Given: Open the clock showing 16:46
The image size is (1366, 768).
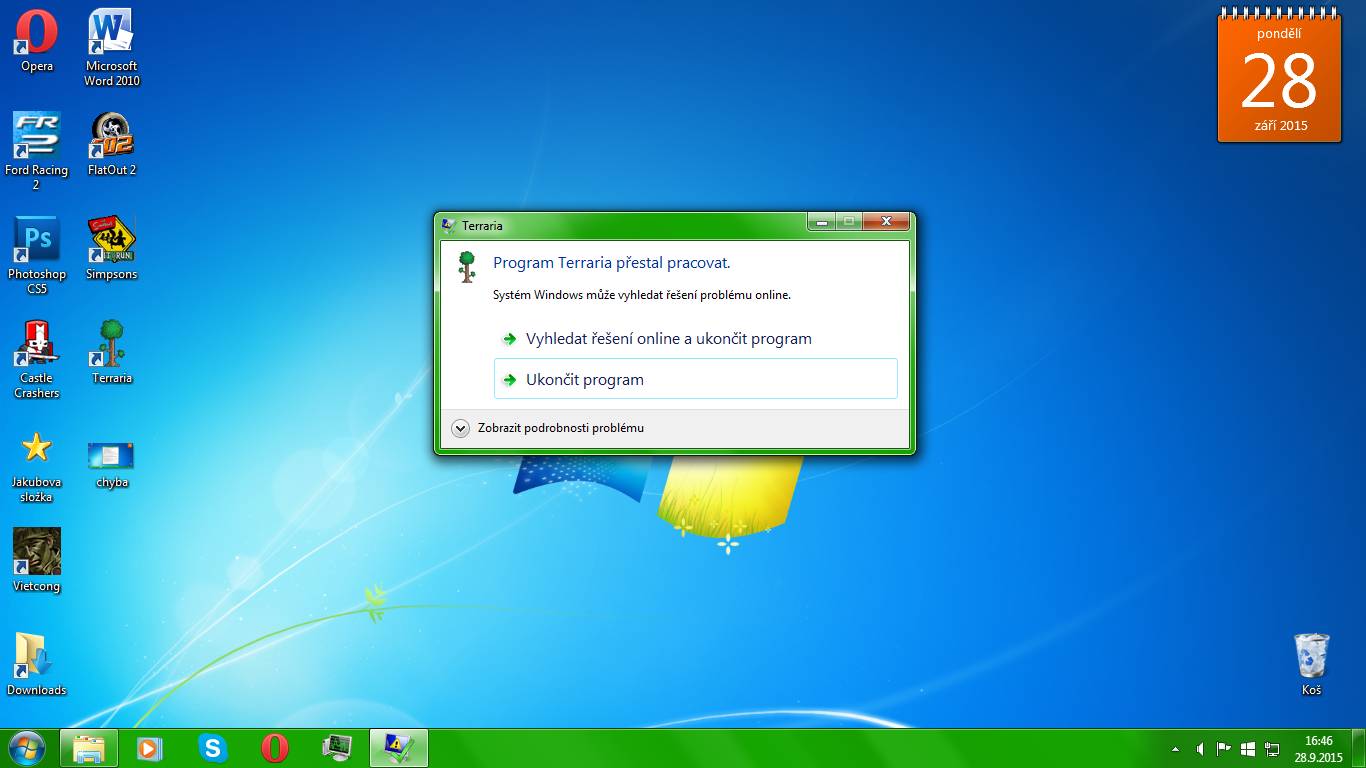Looking at the screenshot, I should (1319, 748).
